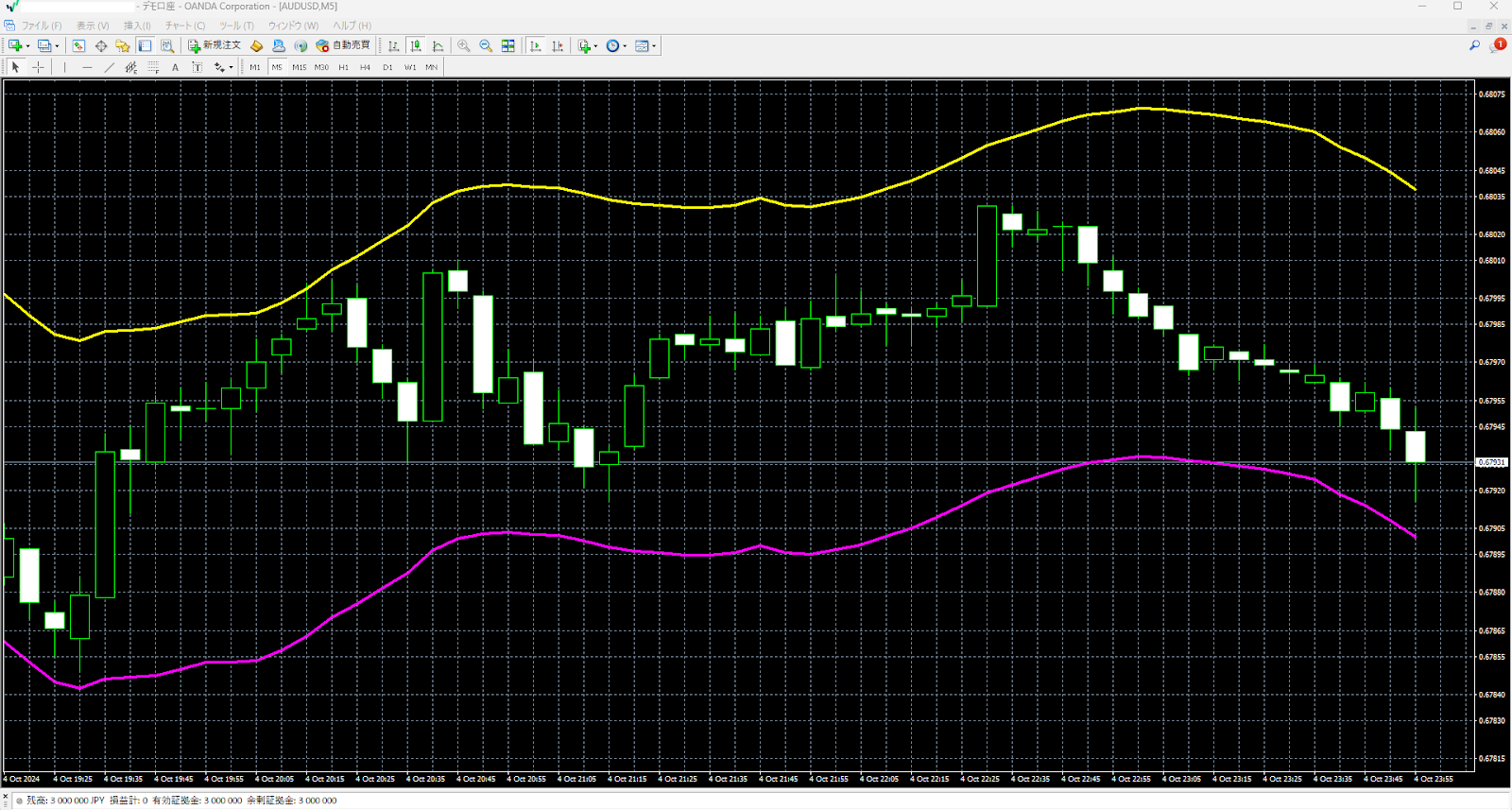
Task: Open the notification alert with red badge
Action: click(1498, 45)
